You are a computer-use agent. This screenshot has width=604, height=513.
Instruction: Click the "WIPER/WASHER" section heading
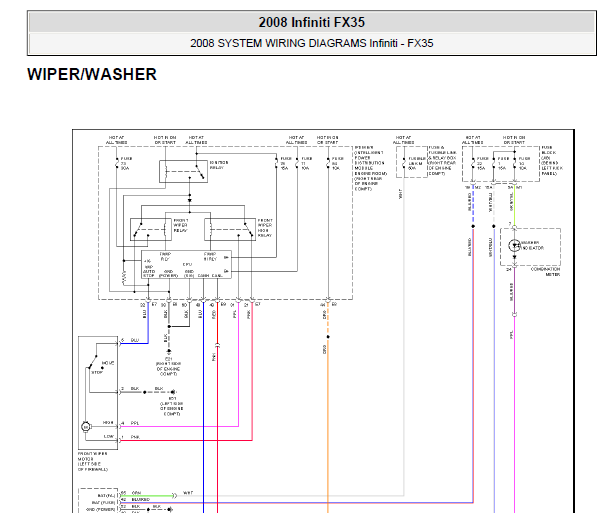[x=92, y=74]
